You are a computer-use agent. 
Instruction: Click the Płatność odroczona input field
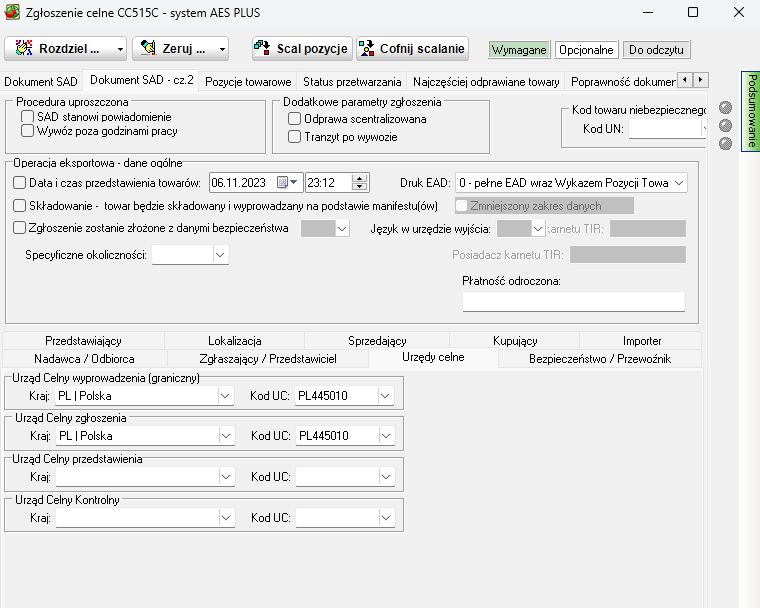pyautogui.click(x=573, y=301)
